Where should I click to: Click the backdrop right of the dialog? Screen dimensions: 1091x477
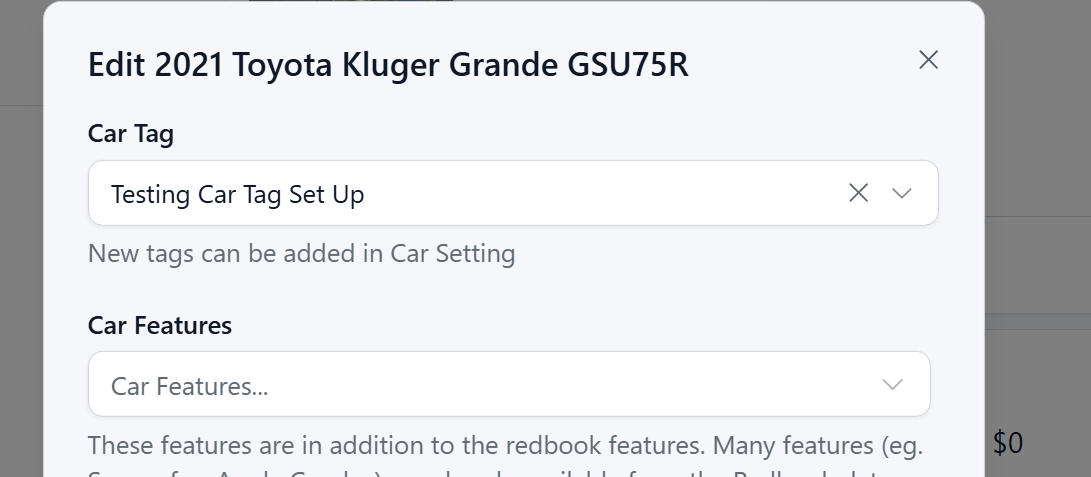[x=1038, y=150]
